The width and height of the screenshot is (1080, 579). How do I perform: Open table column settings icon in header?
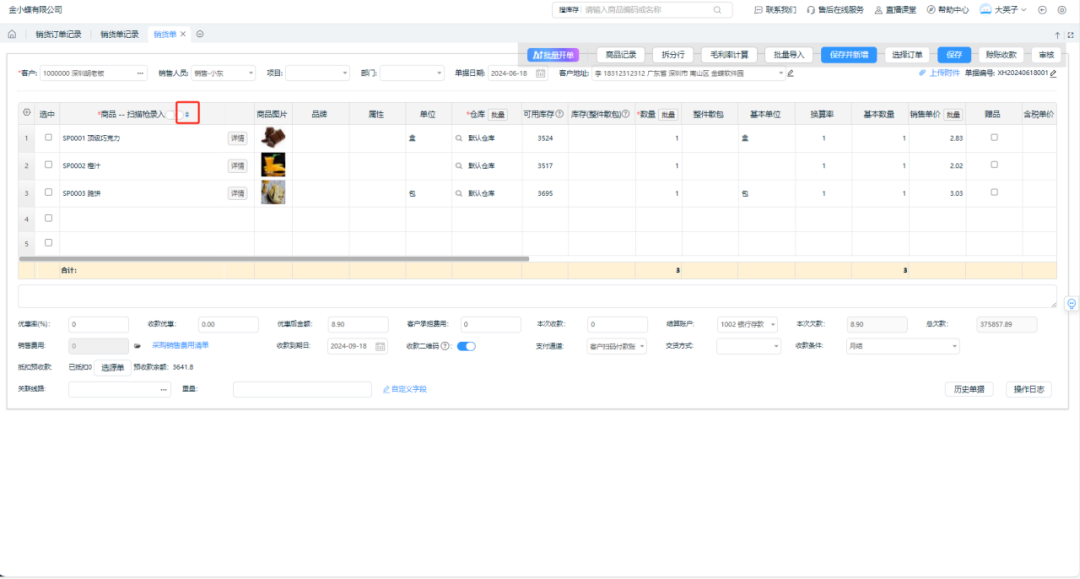tap(27, 112)
